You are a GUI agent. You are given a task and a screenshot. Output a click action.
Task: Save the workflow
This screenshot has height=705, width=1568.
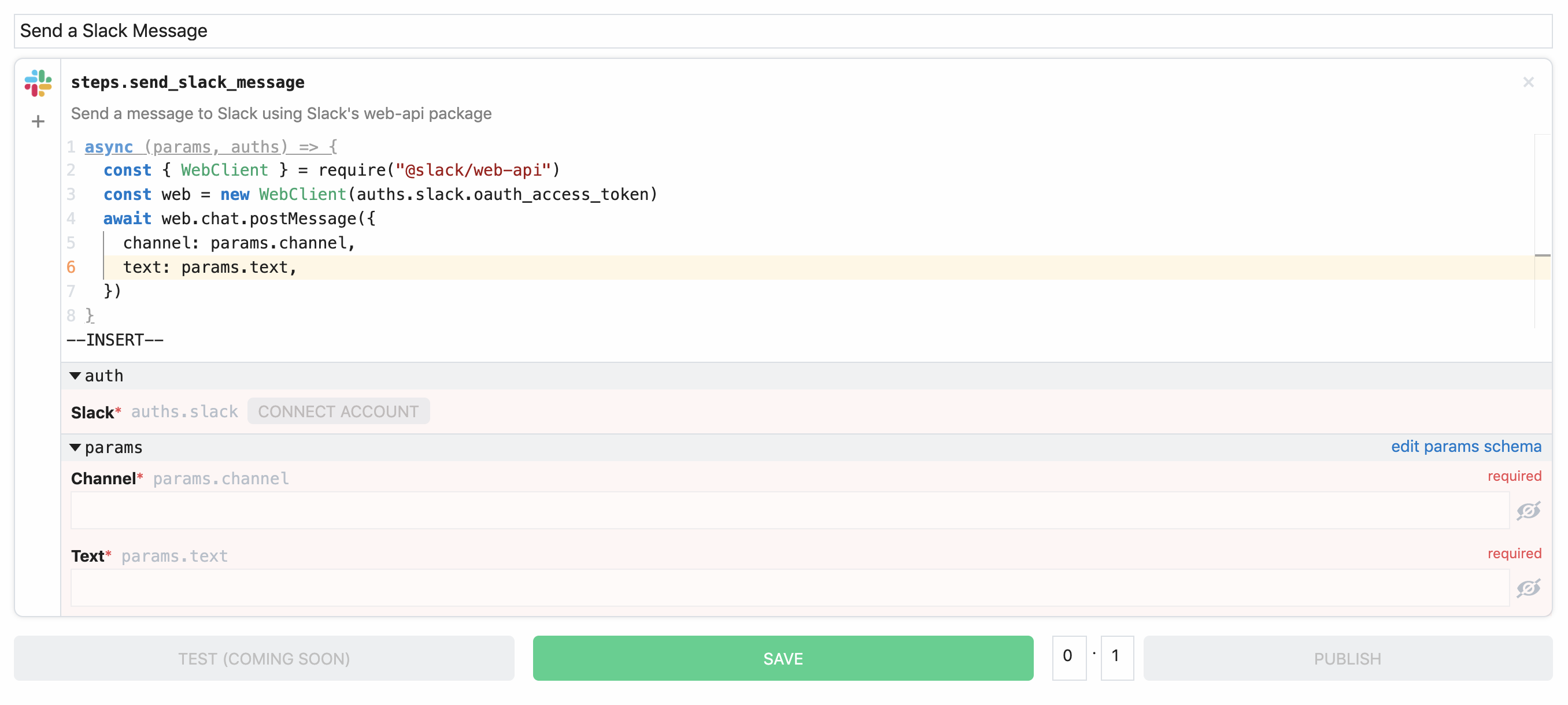[x=783, y=658]
